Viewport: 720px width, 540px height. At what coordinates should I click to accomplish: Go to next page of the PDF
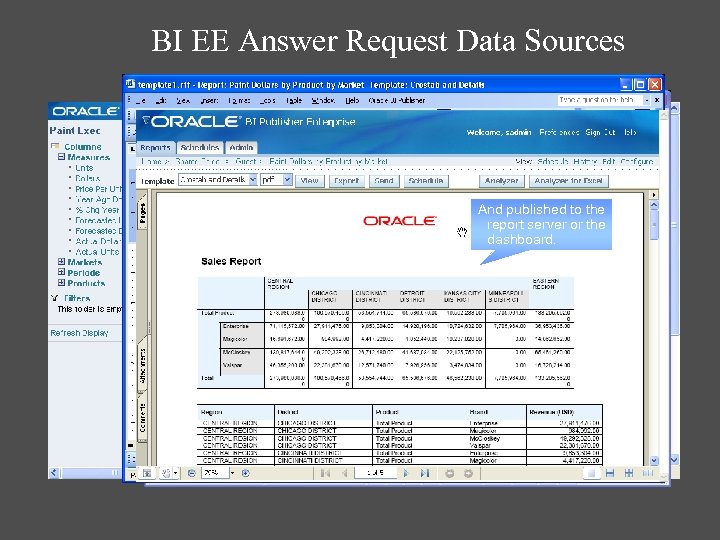pyautogui.click(x=406, y=473)
